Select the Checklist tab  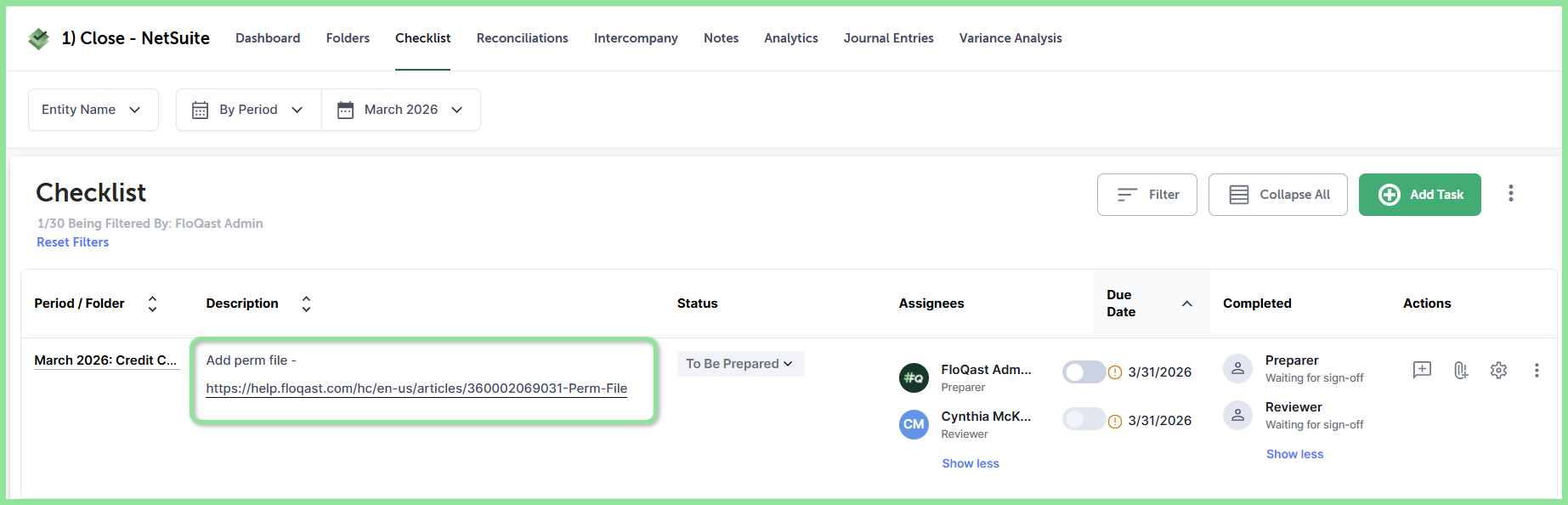[x=422, y=38]
